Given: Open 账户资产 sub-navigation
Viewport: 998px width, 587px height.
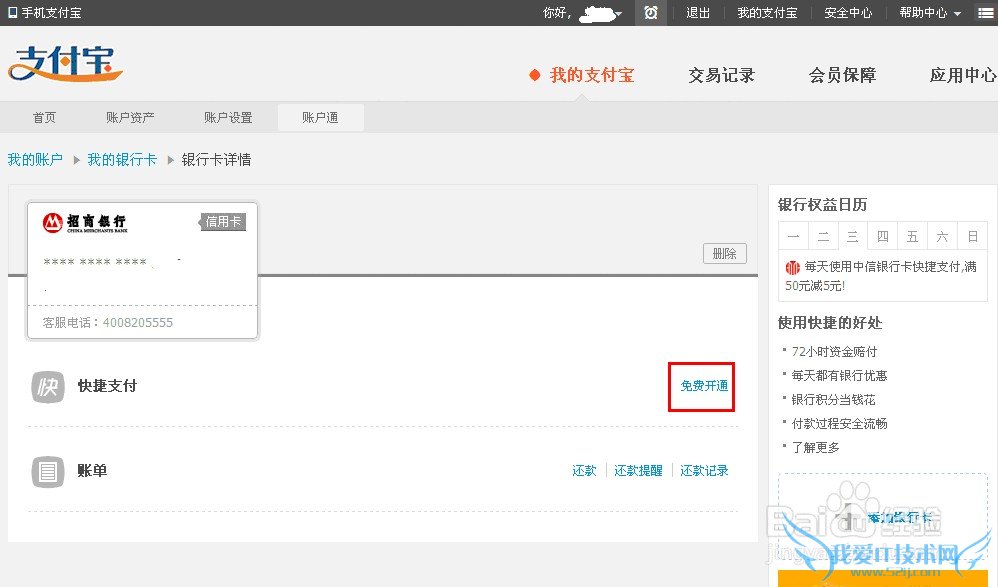Looking at the screenshot, I should click(130, 117).
